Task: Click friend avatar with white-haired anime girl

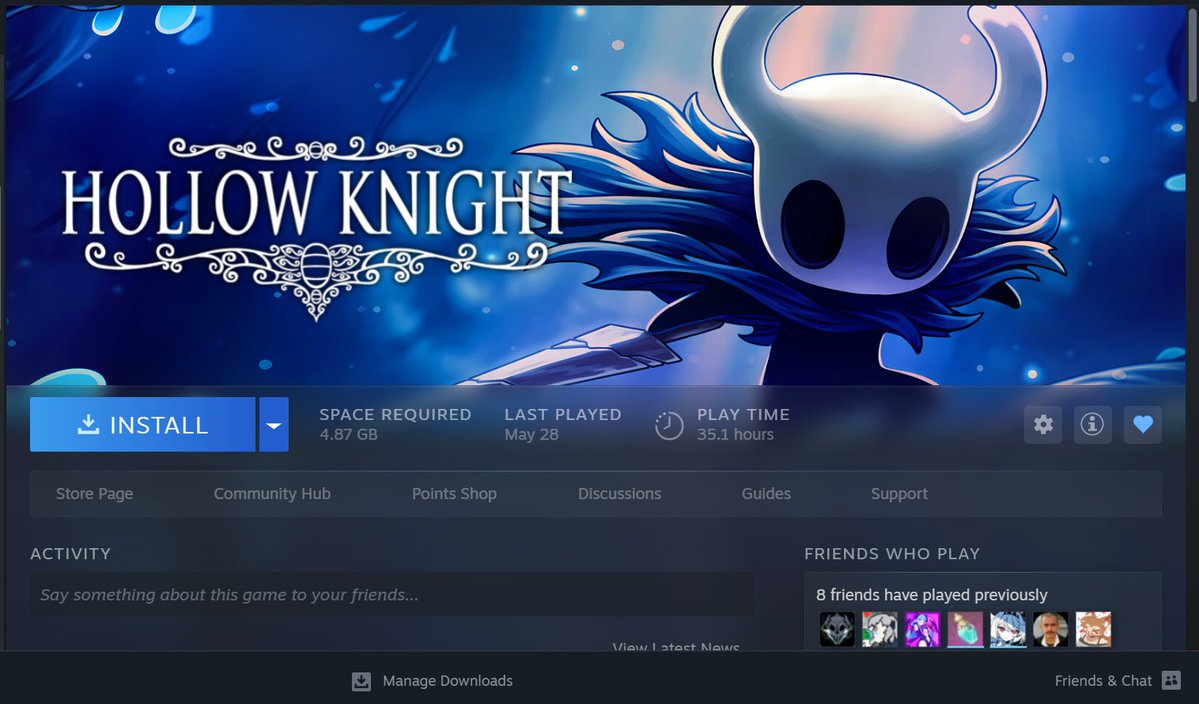Action: [x=1009, y=630]
